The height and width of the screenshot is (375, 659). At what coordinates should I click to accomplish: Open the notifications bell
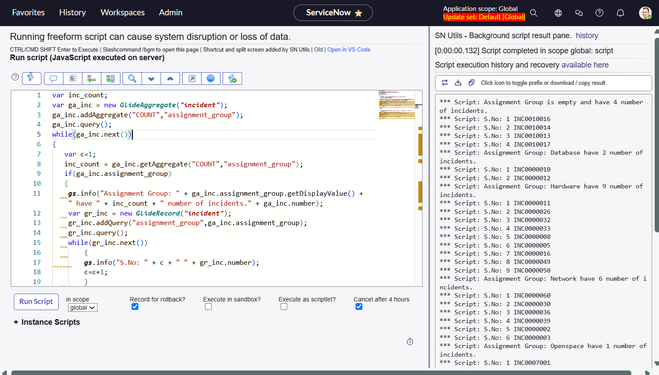click(x=620, y=13)
